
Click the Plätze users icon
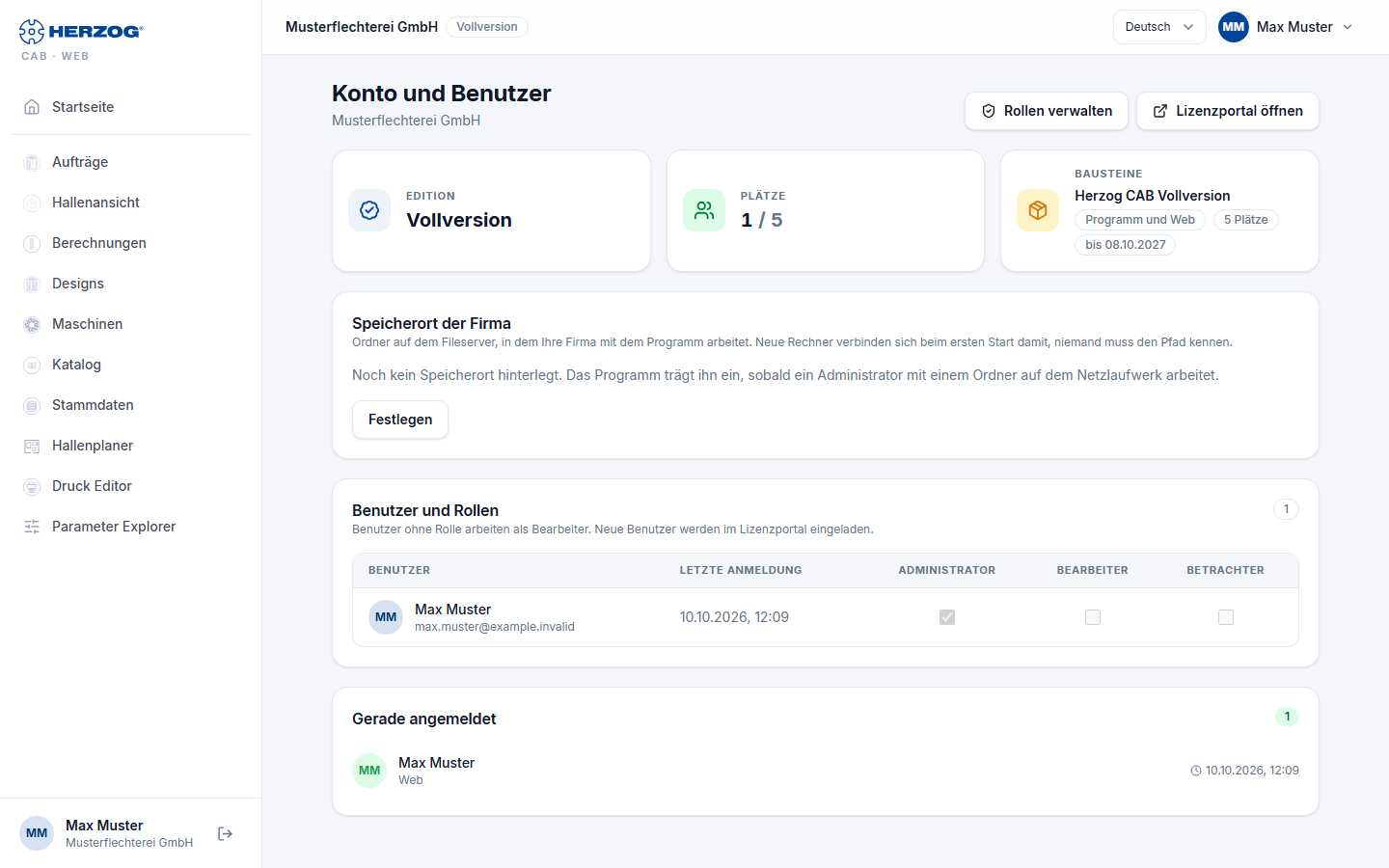point(704,210)
